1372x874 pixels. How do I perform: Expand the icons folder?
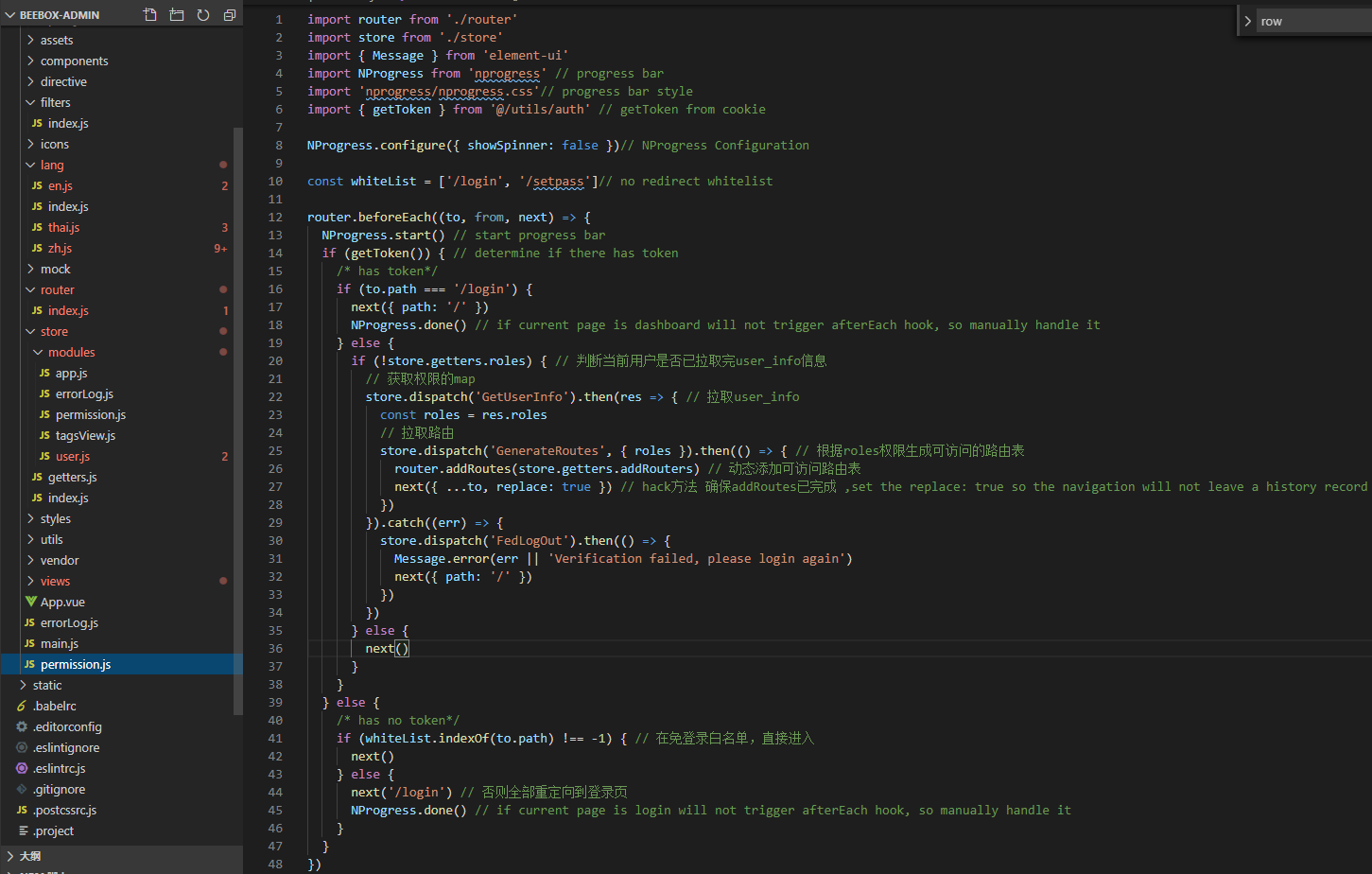click(x=30, y=144)
